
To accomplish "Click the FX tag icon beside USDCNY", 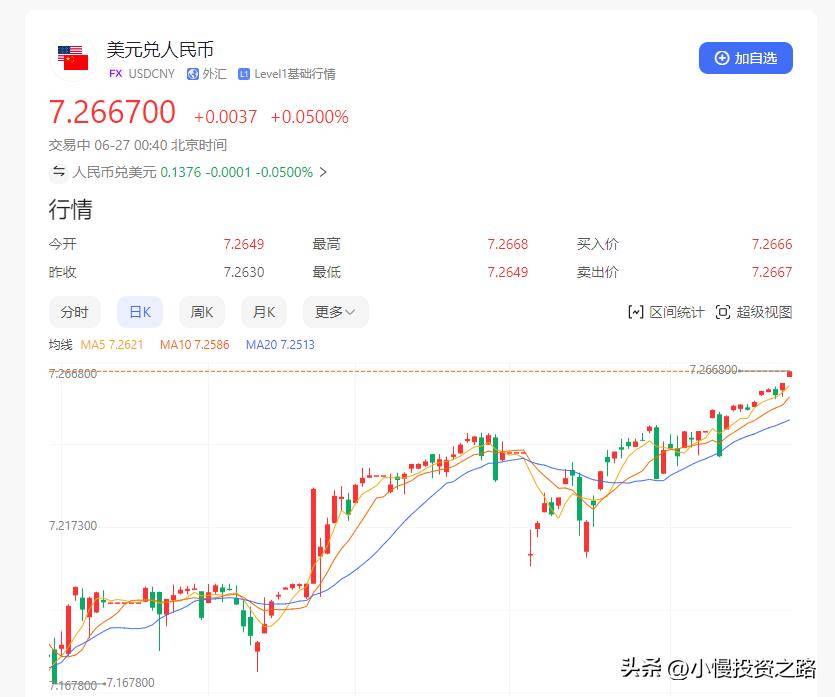I will 116,73.
